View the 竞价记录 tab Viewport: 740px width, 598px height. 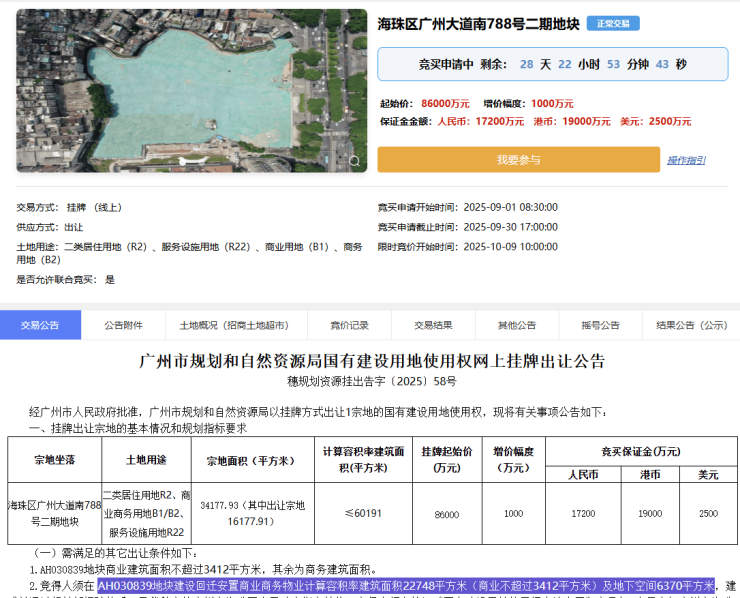[350, 325]
